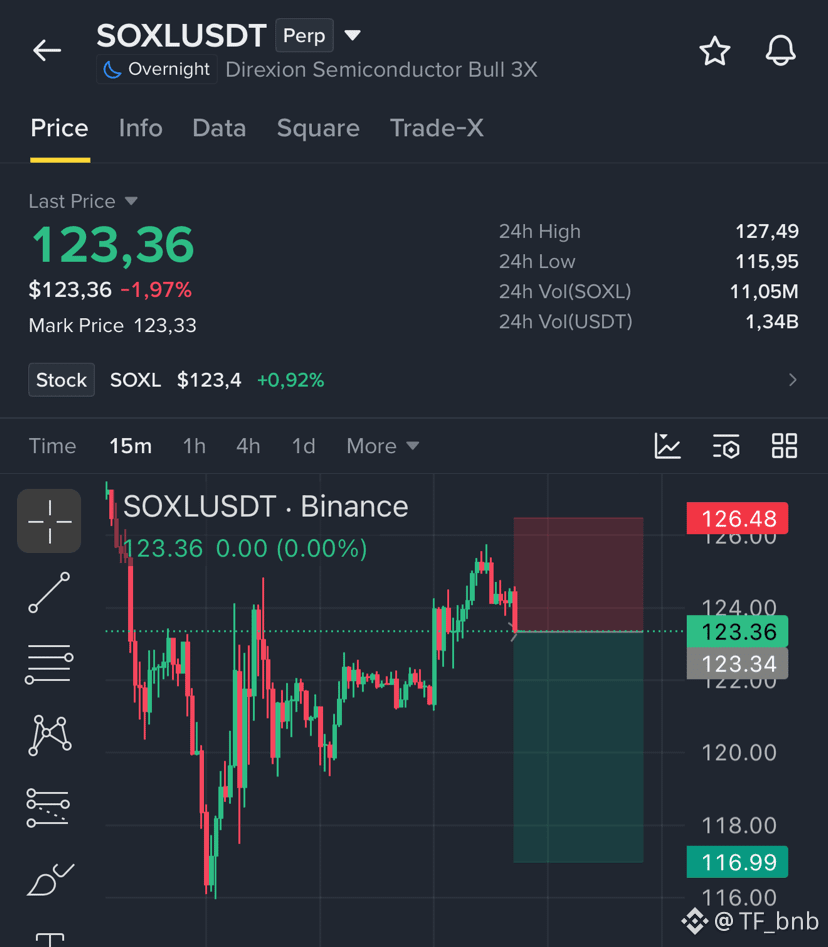Screen dimensions: 828x947
Task: Click the 116.99 target price label
Action: pyautogui.click(x=737, y=862)
